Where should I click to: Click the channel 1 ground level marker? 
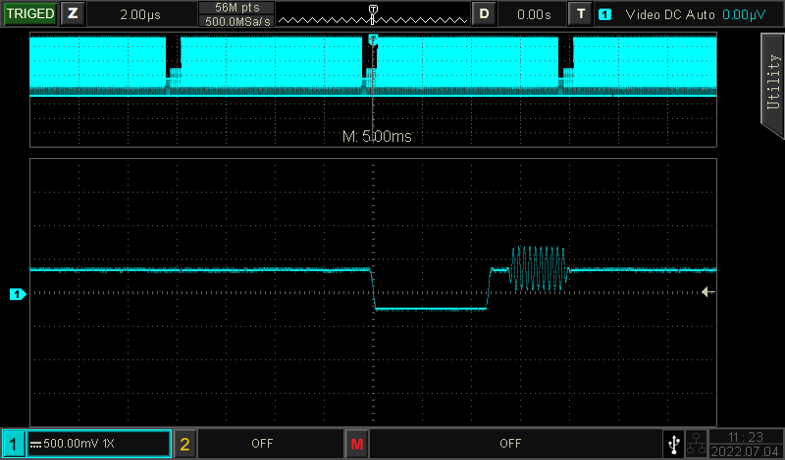coord(16,293)
